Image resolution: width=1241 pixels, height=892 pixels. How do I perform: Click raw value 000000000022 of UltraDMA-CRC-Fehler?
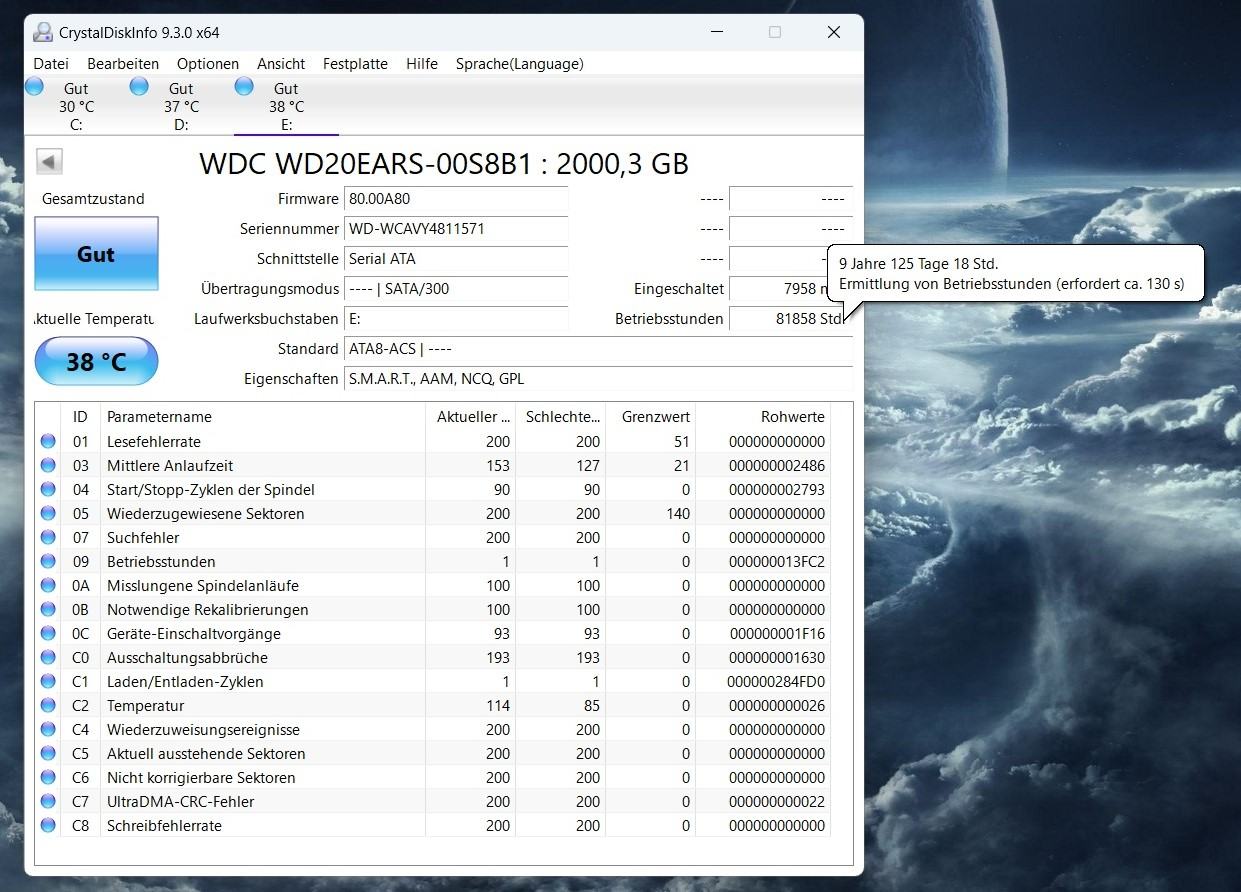coord(777,802)
